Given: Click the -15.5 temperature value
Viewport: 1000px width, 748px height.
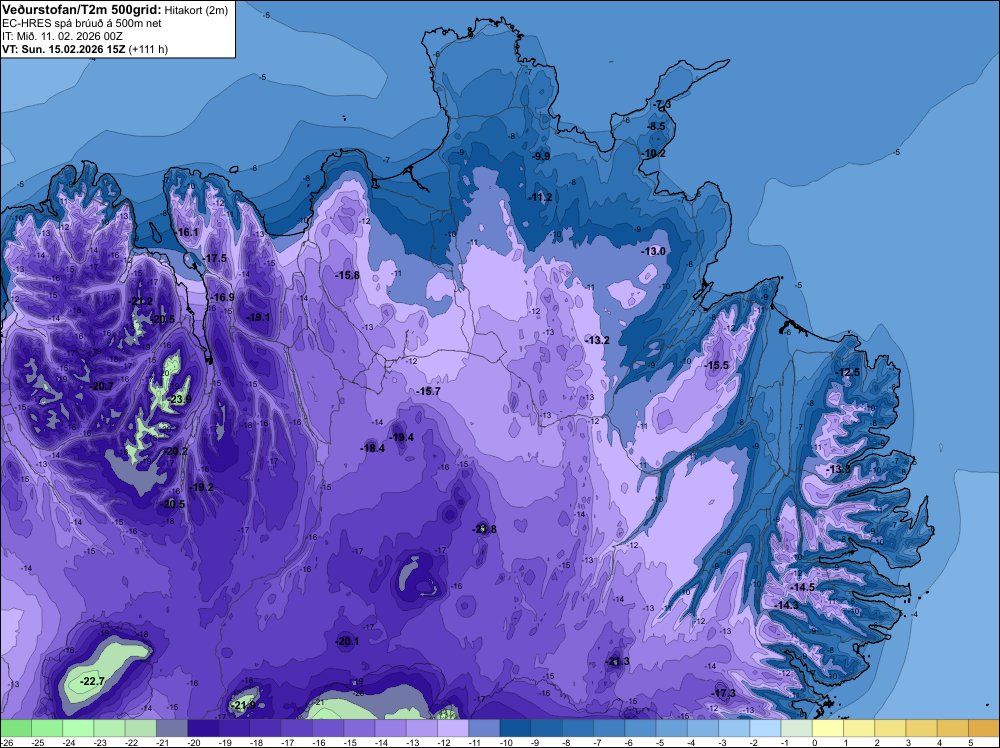Looking at the screenshot, I should [716, 365].
